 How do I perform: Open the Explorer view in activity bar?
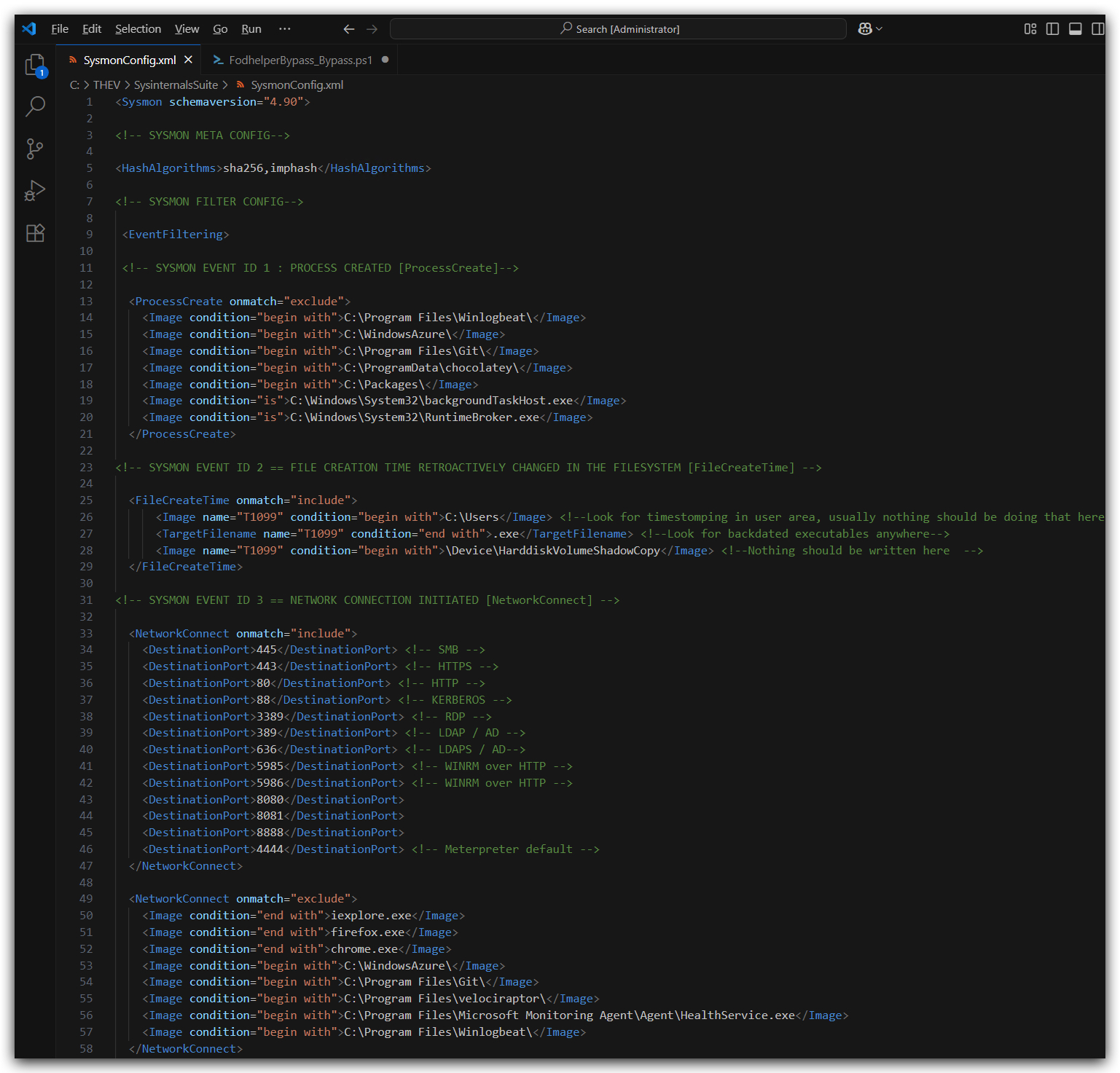click(35, 66)
